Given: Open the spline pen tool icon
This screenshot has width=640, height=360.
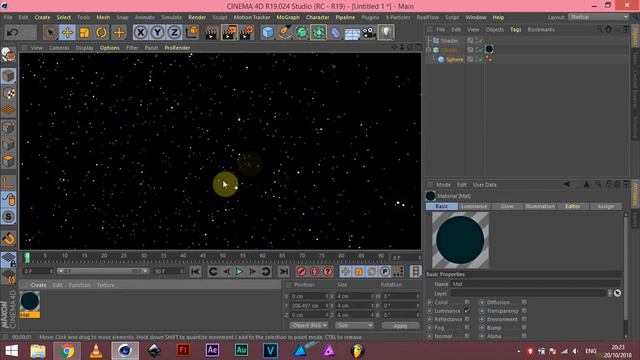Looking at the screenshot, I should (x=284, y=32).
